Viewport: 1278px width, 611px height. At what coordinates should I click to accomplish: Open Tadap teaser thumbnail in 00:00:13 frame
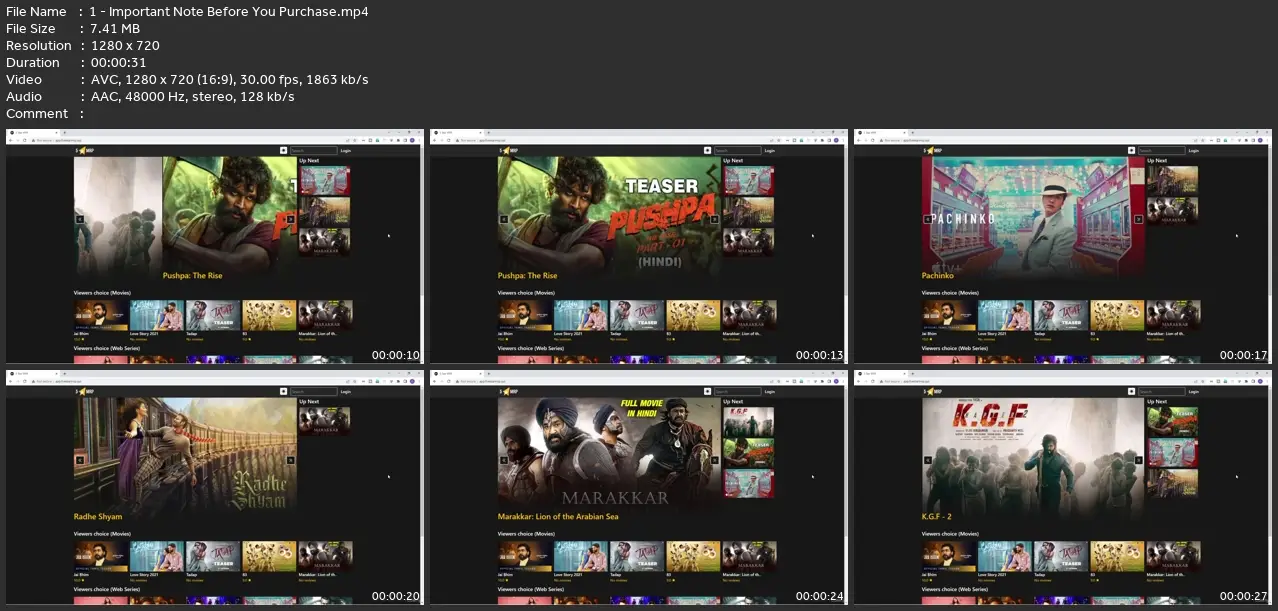coord(637,315)
